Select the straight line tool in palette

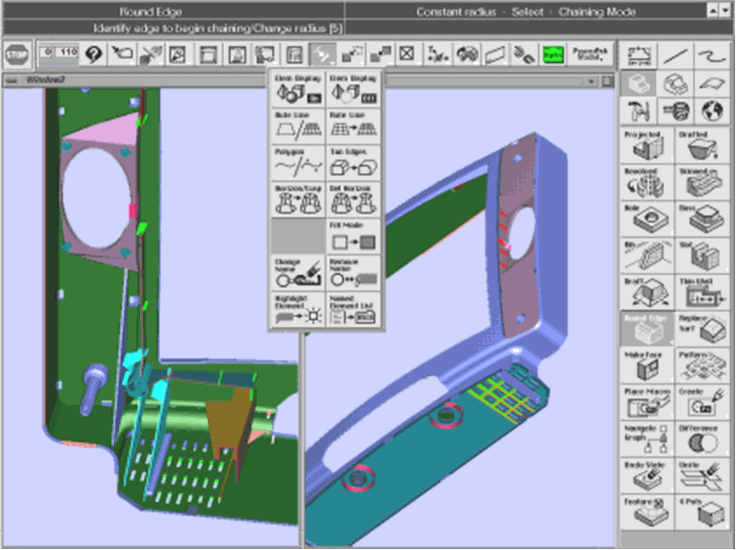(675, 56)
